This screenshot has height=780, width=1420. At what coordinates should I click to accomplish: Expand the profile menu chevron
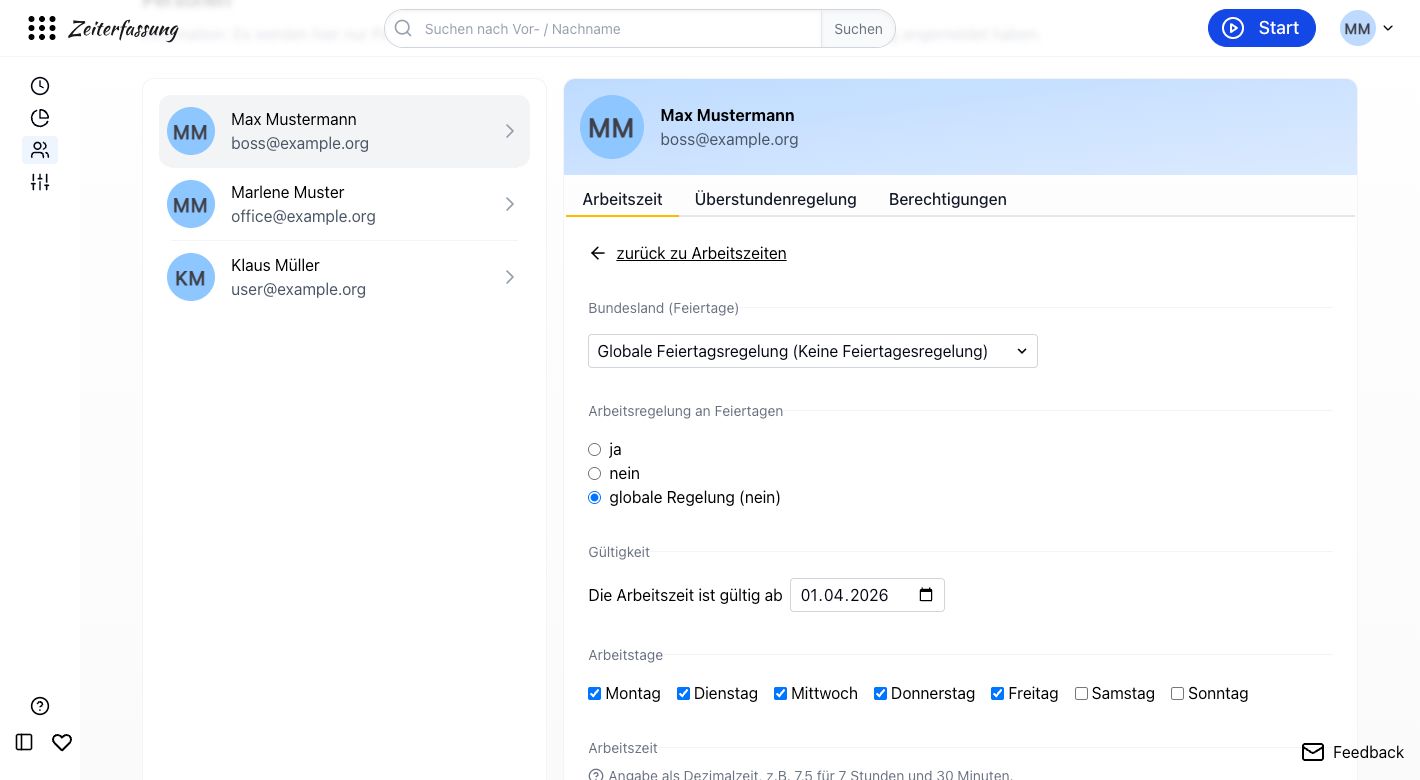click(1388, 29)
